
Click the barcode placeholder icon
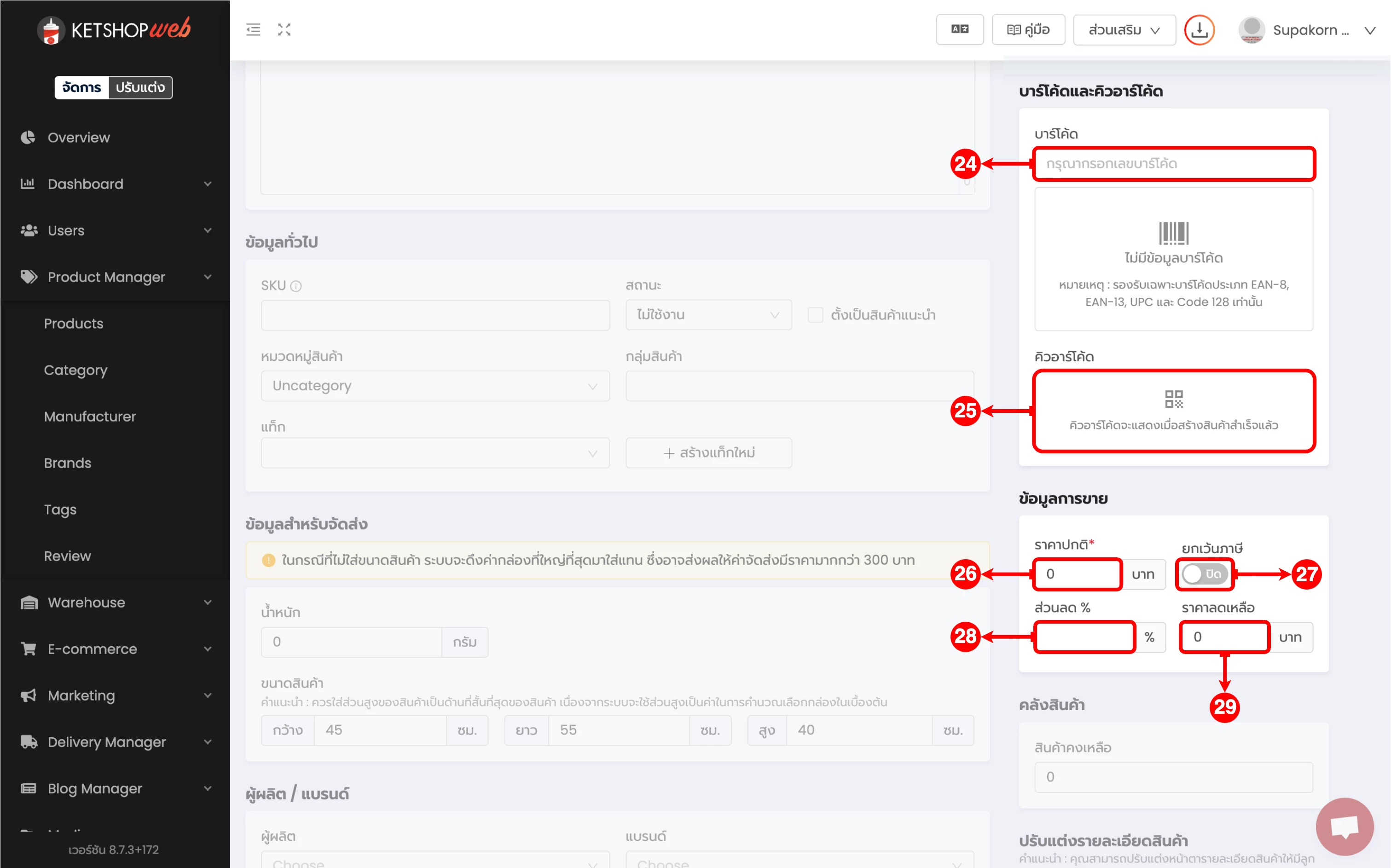(1173, 233)
